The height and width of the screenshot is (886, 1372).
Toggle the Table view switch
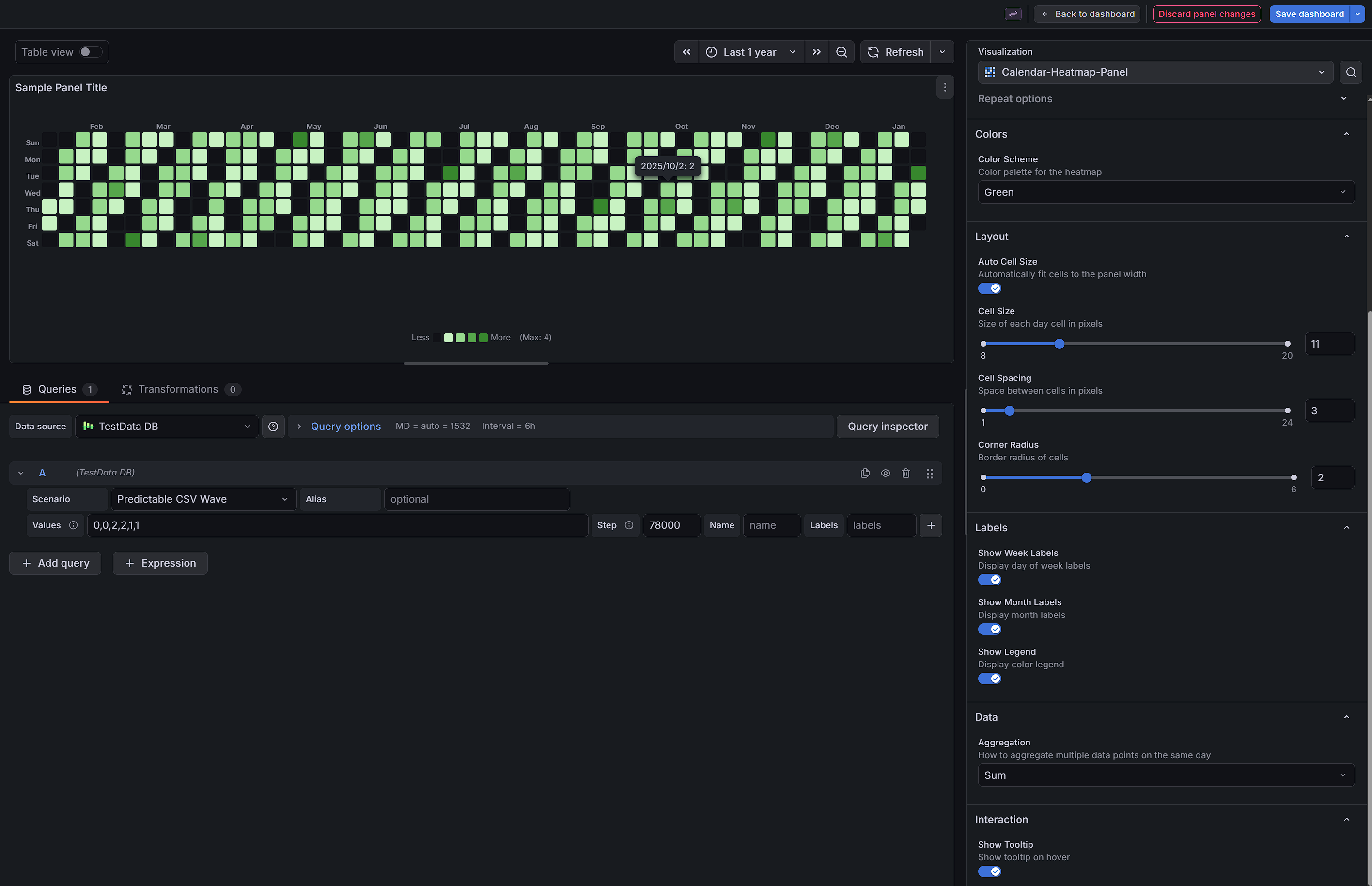pos(90,52)
